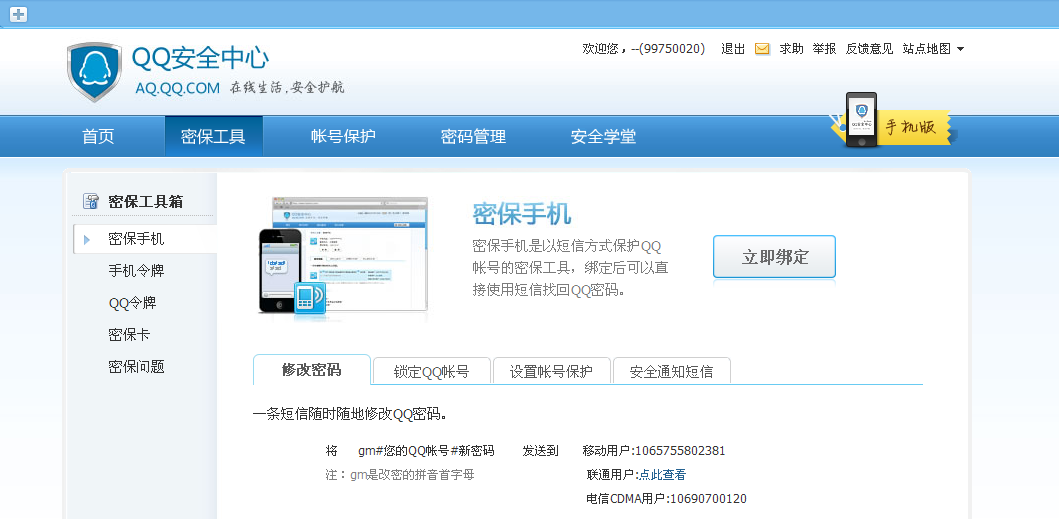
Task: Click the 密保手机 heading title
Action: point(521,214)
